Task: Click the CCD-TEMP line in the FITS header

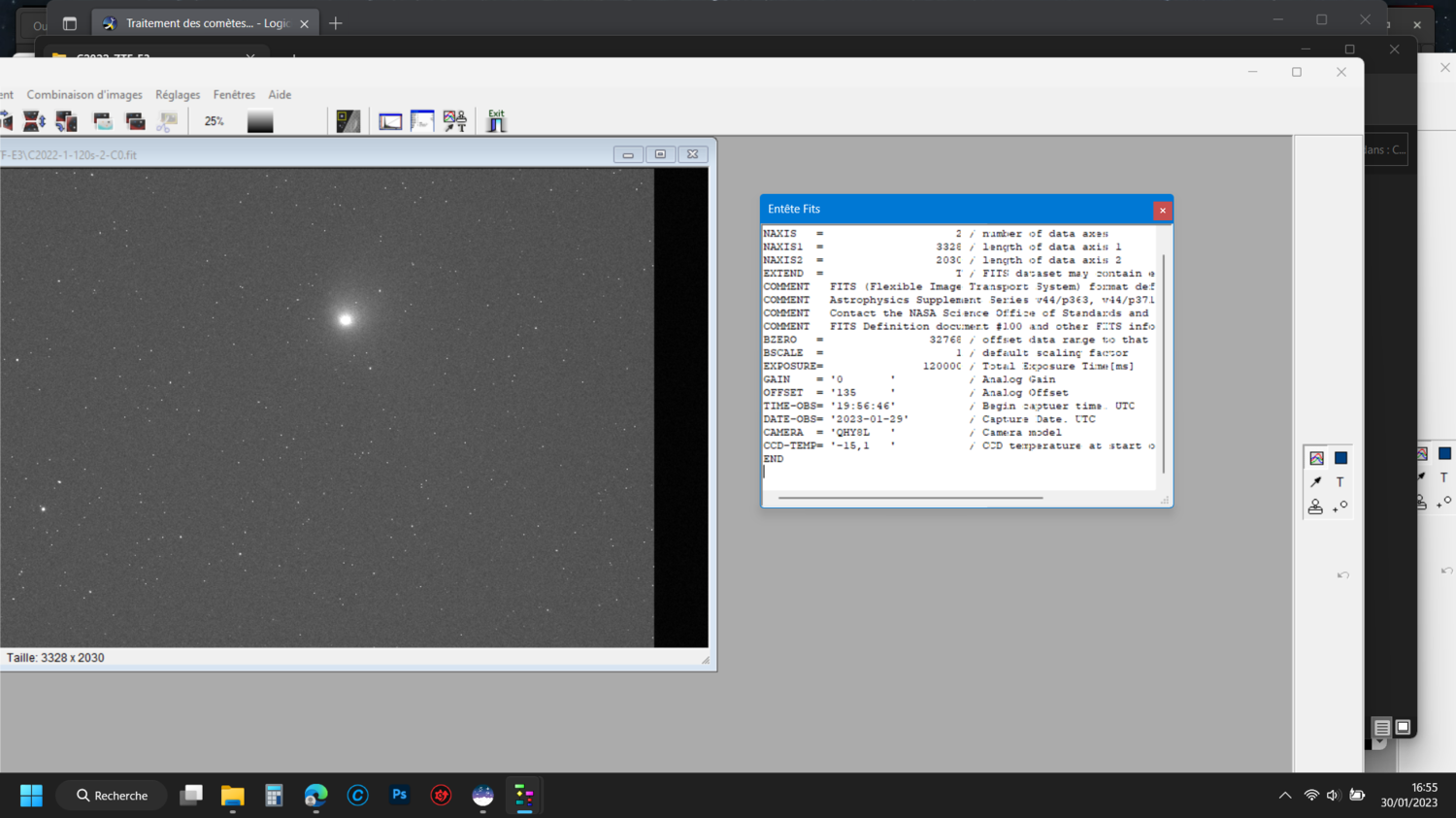Action: click(x=959, y=446)
